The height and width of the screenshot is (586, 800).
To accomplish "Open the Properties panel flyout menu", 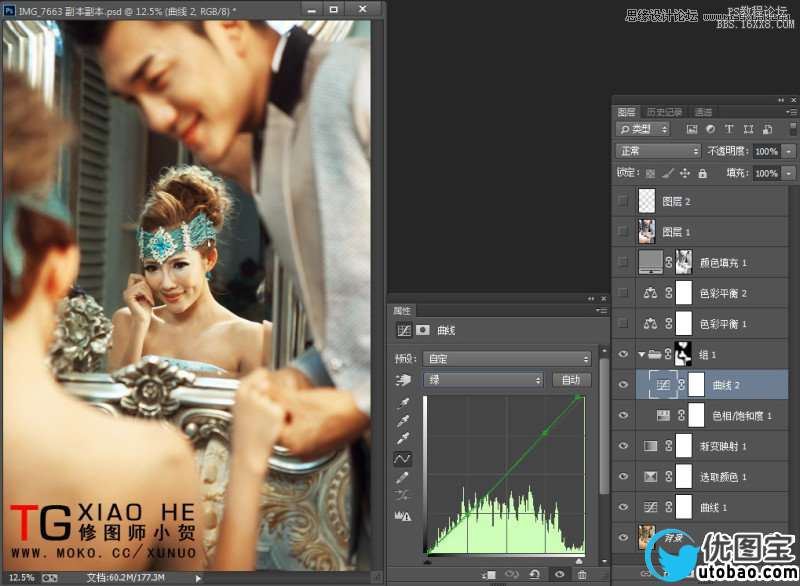I will [601, 311].
